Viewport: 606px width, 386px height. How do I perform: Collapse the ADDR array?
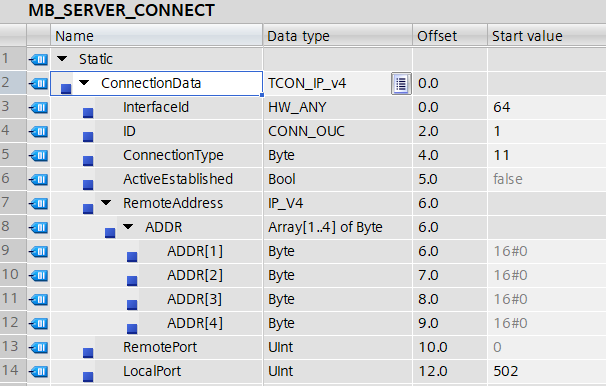[128, 226]
